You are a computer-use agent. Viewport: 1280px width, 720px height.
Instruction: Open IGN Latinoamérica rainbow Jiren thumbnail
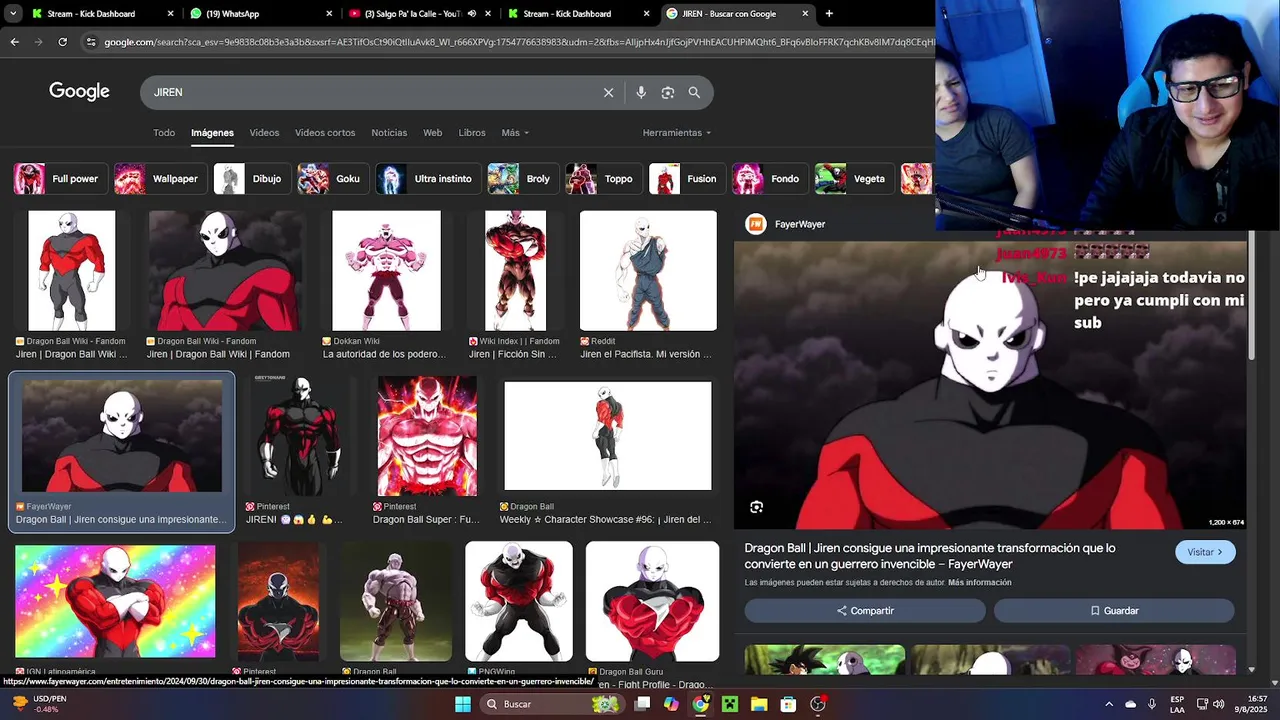[115, 601]
